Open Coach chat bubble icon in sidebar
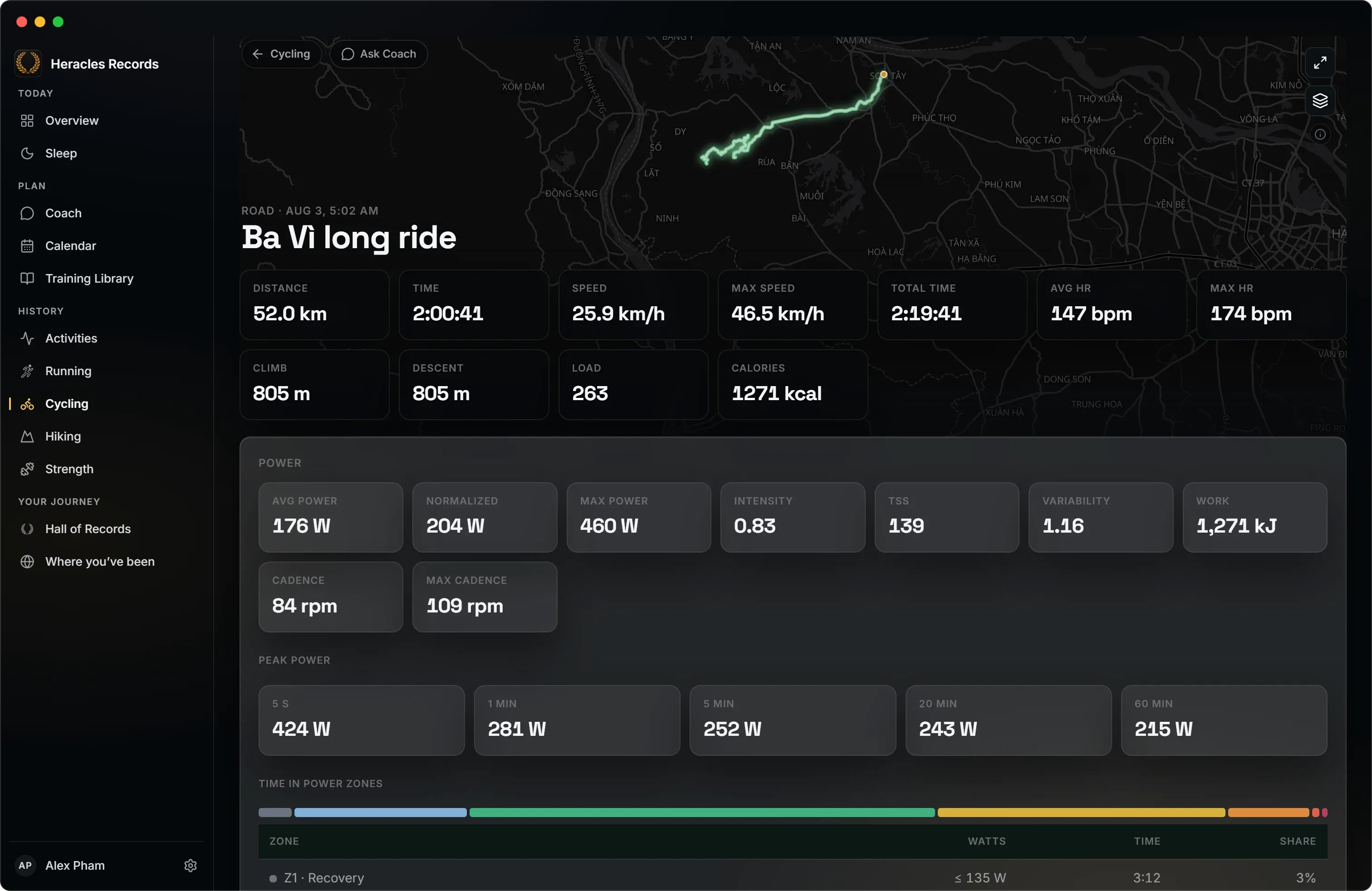The height and width of the screenshot is (891, 1372). [27, 213]
